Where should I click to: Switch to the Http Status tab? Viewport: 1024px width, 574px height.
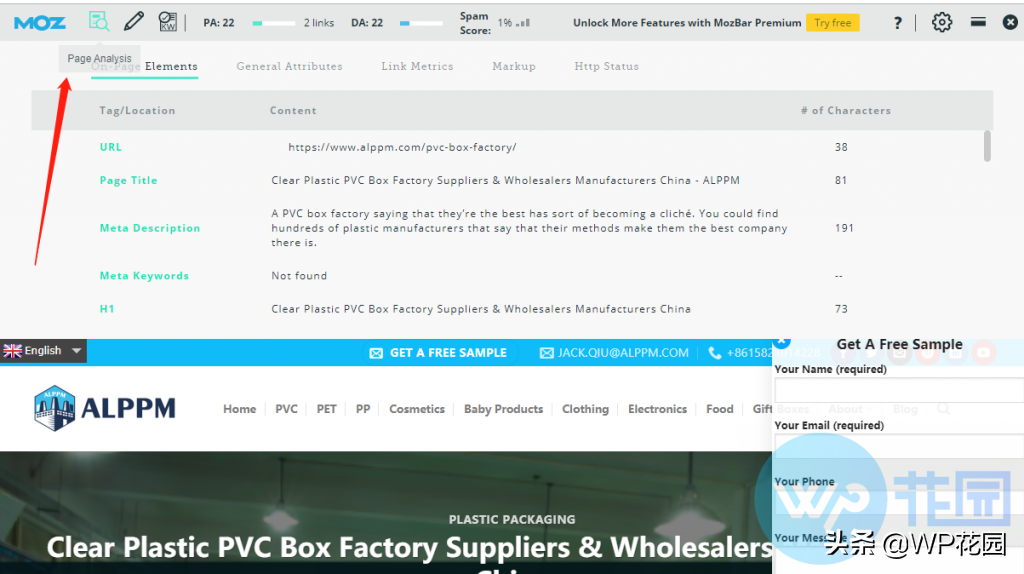tap(607, 66)
